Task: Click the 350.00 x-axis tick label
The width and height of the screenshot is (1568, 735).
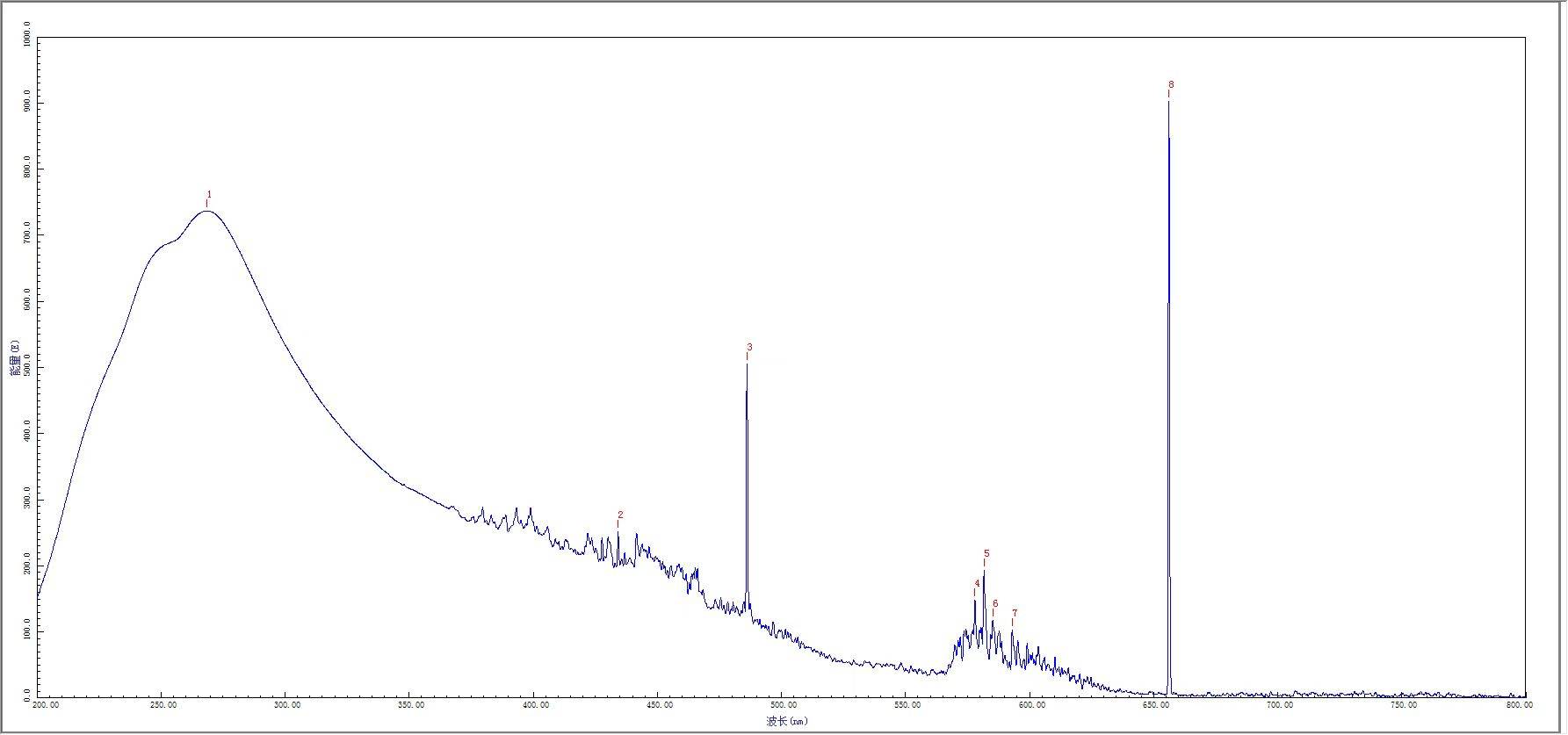Action: click(x=410, y=705)
